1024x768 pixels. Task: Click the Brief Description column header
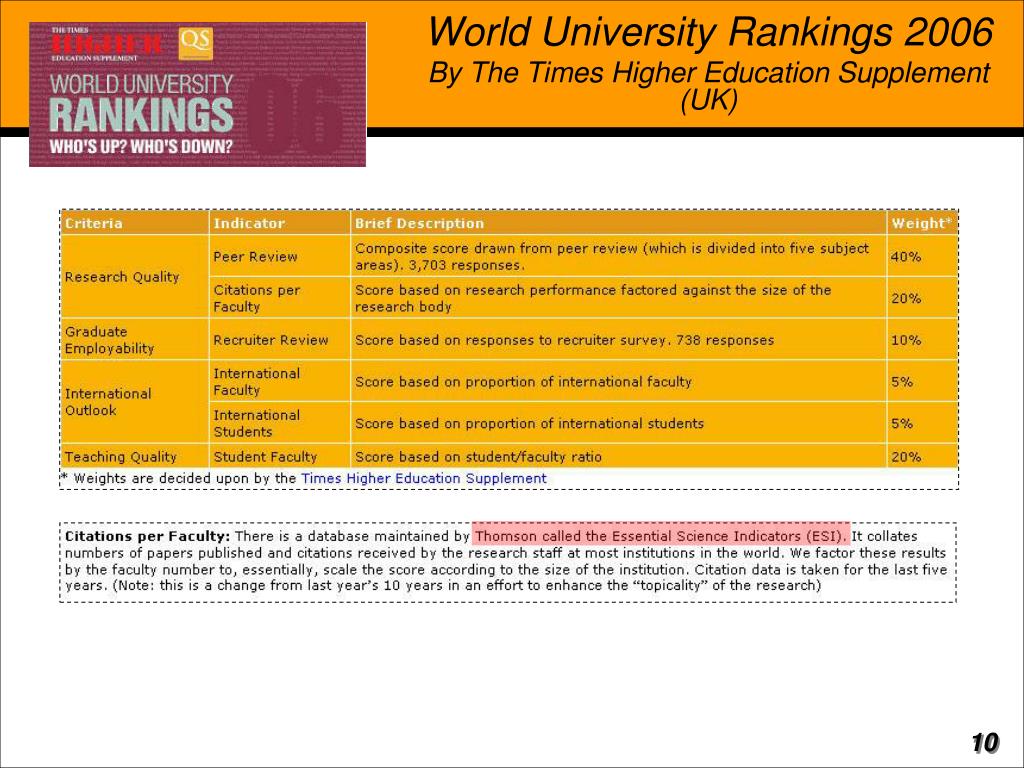(618, 223)
